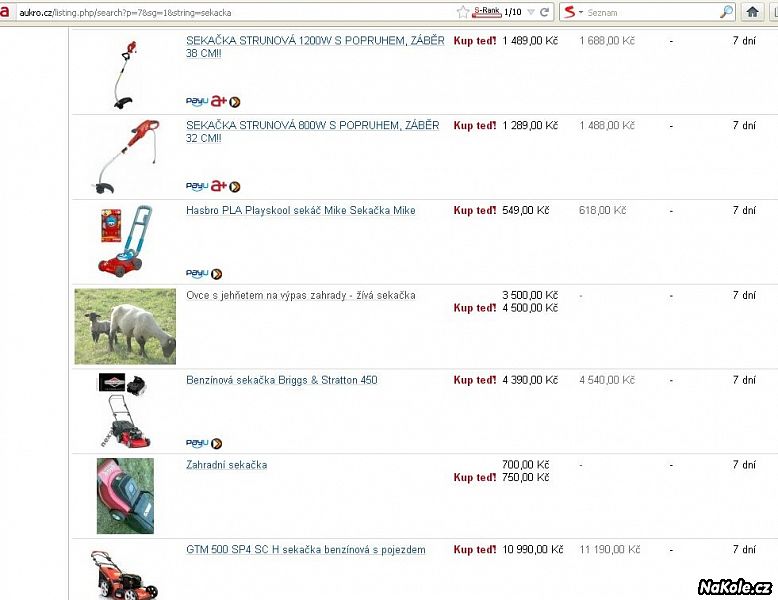The width and height of the screenshot is (778, 600).
Task: Open the browser home page icon
Action: coord(752,12)
